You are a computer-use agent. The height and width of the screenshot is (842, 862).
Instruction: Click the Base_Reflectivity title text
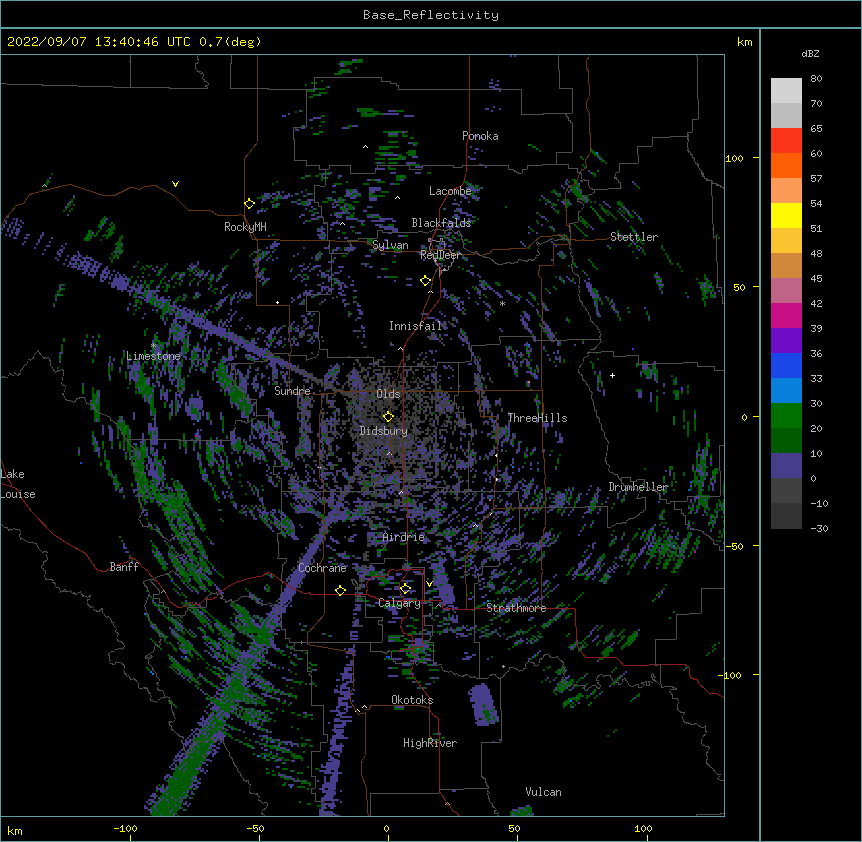431,15
